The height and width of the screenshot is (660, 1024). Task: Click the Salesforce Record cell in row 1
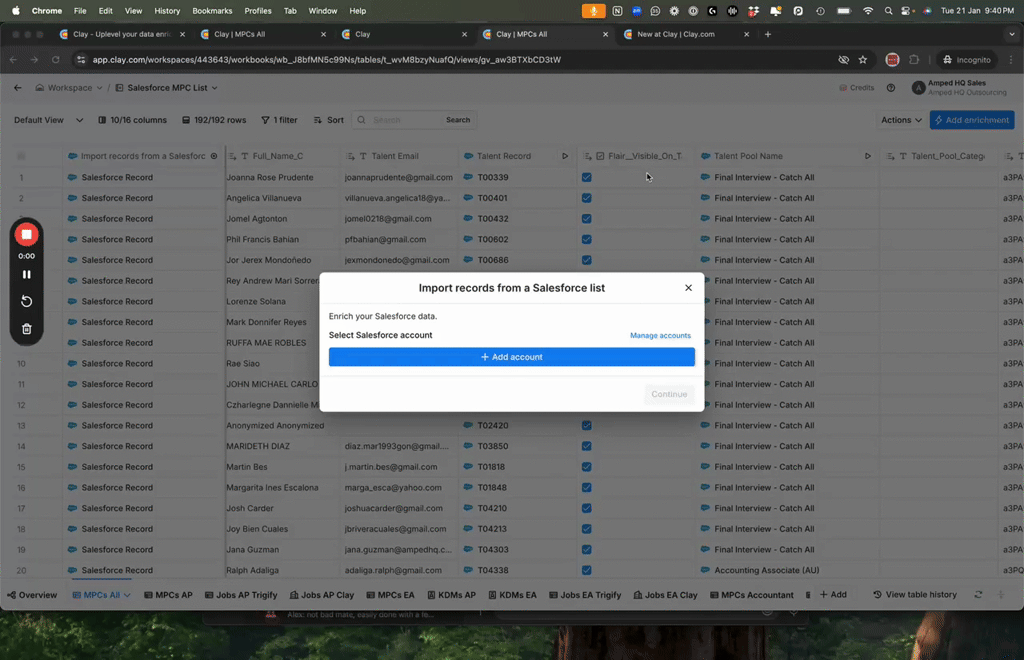click(144, 178)
